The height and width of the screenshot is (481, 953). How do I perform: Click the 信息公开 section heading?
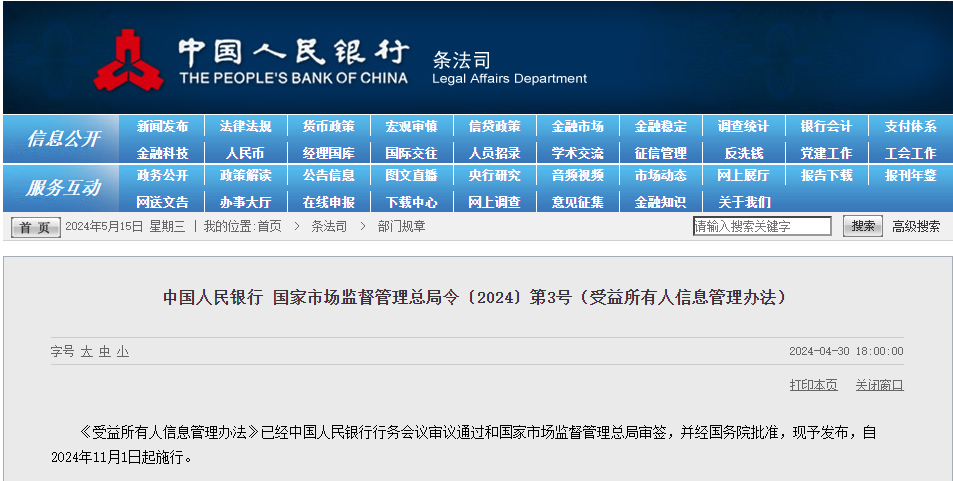click(x=63, y=139)
